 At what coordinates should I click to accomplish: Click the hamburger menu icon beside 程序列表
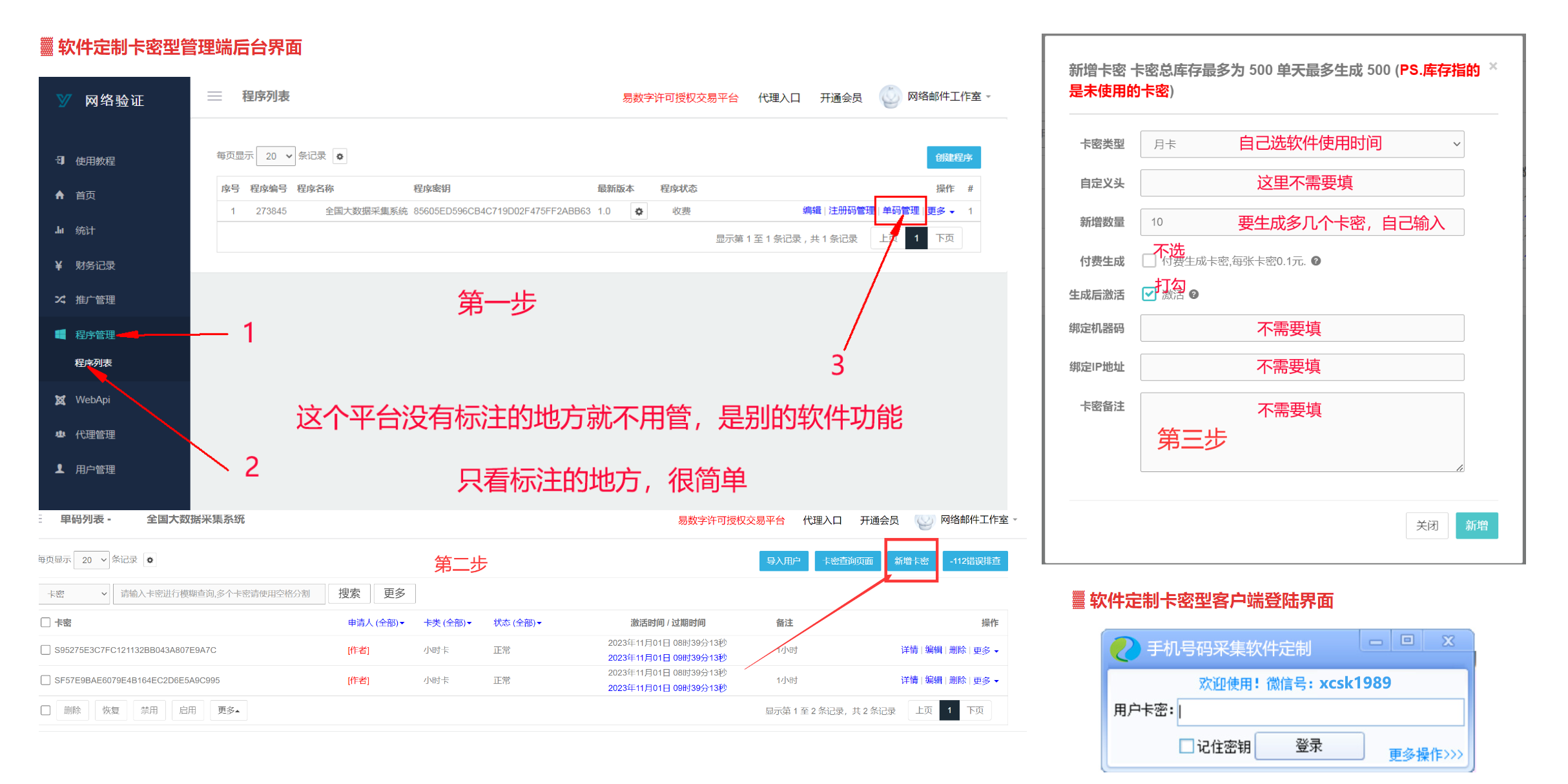point(214,96)
